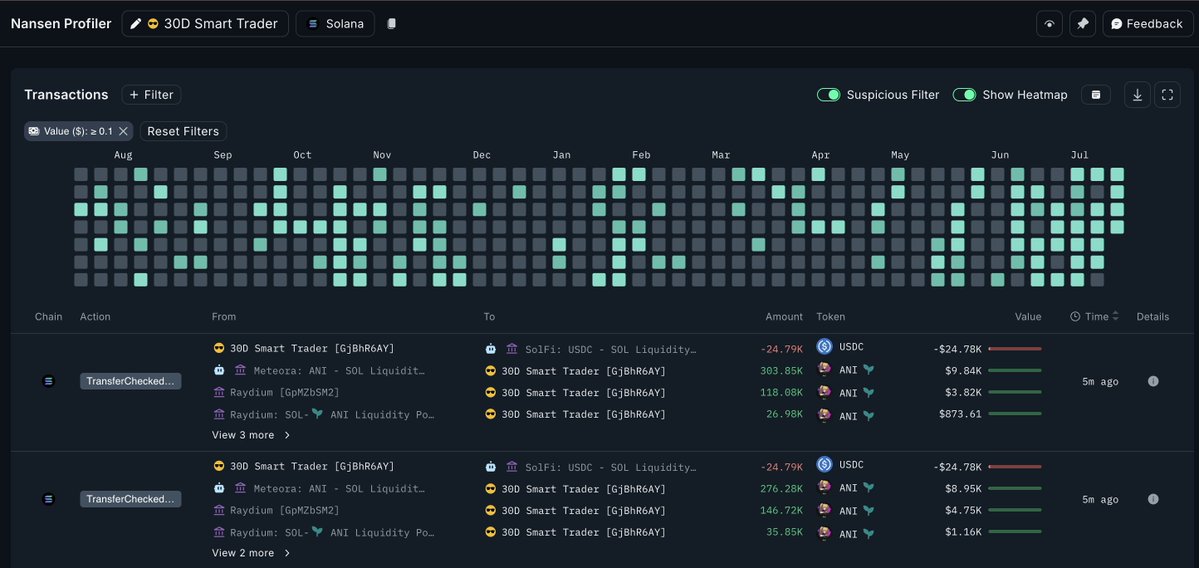
Task: Copy the address with the clipboard icon
Action: [392, 24]
